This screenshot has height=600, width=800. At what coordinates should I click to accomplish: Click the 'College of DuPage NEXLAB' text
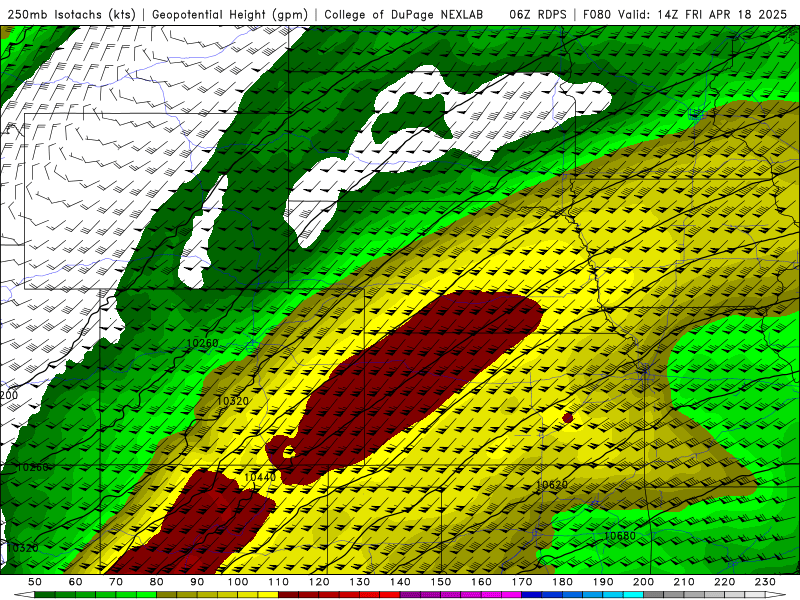tap(404, 15)
